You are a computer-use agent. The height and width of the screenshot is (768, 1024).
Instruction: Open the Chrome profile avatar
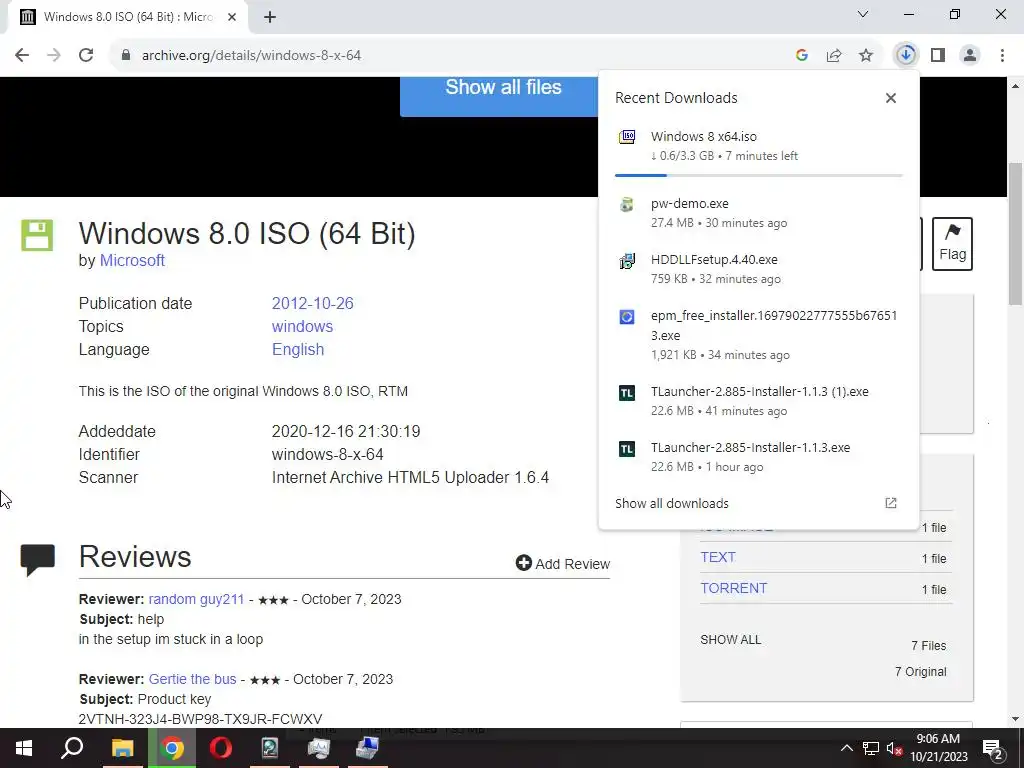click(x=970, y=56)
